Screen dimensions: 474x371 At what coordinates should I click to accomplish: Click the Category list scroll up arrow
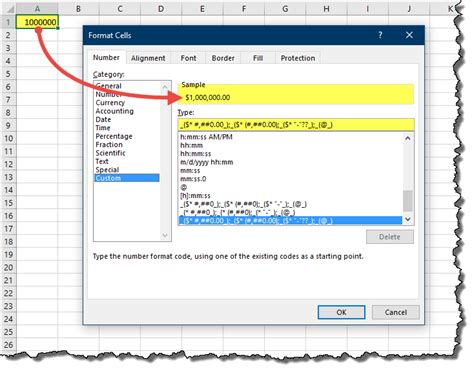165,87
